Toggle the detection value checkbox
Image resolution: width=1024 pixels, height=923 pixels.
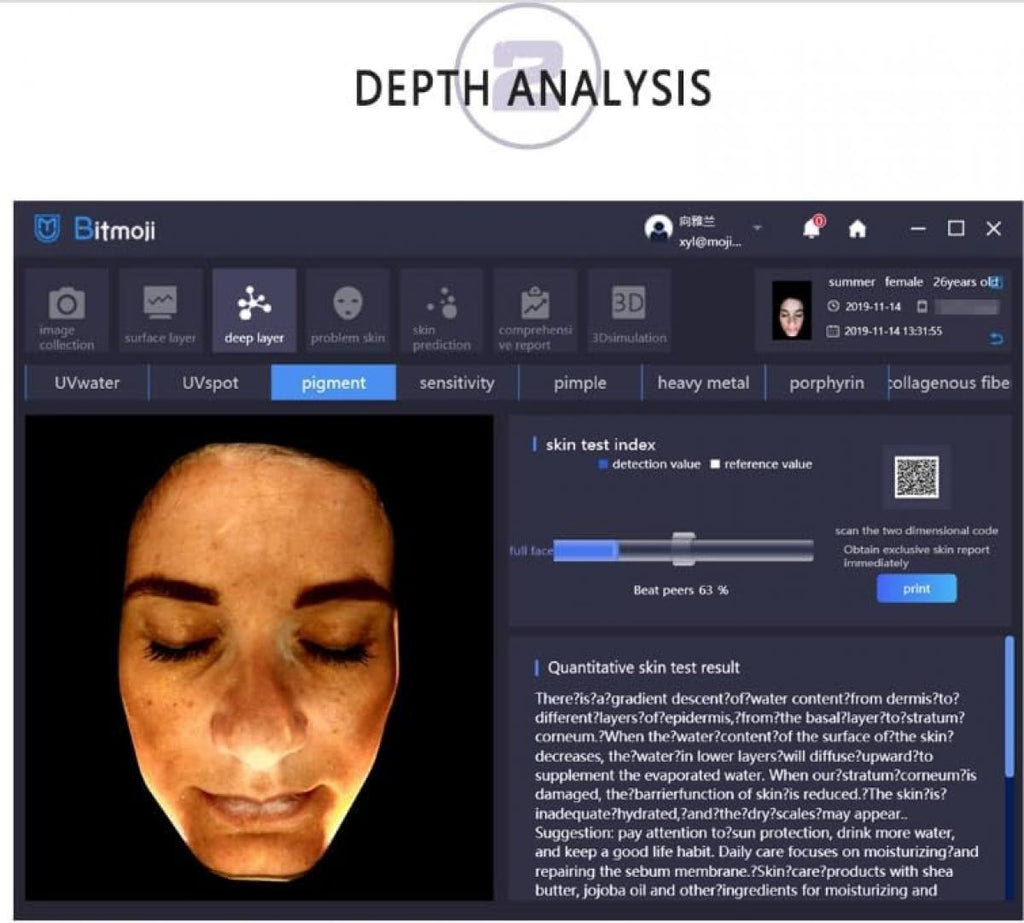[x=601, y=464]
